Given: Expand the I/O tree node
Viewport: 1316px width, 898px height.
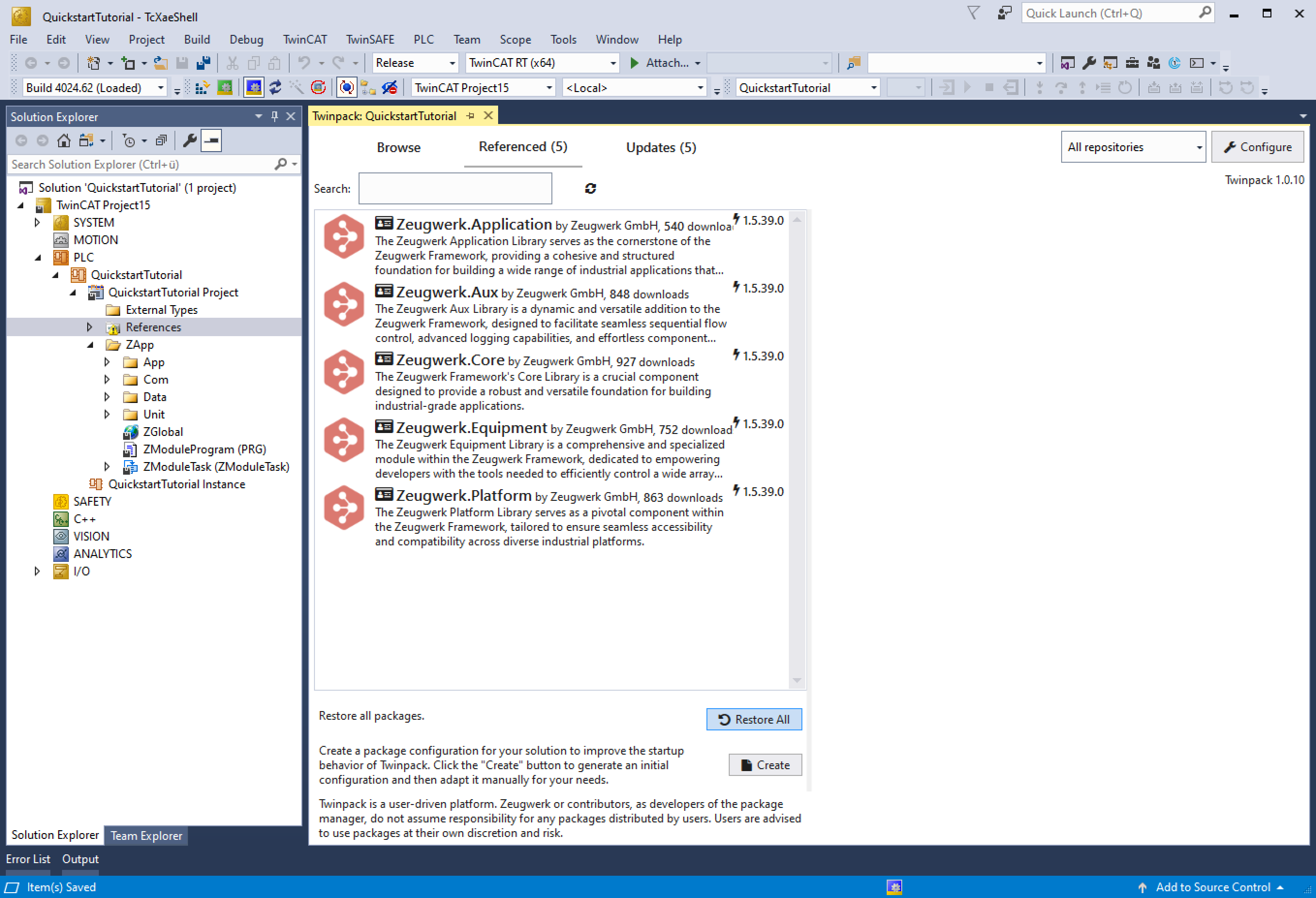Looking at the screenshot, I should coord(37,571).
